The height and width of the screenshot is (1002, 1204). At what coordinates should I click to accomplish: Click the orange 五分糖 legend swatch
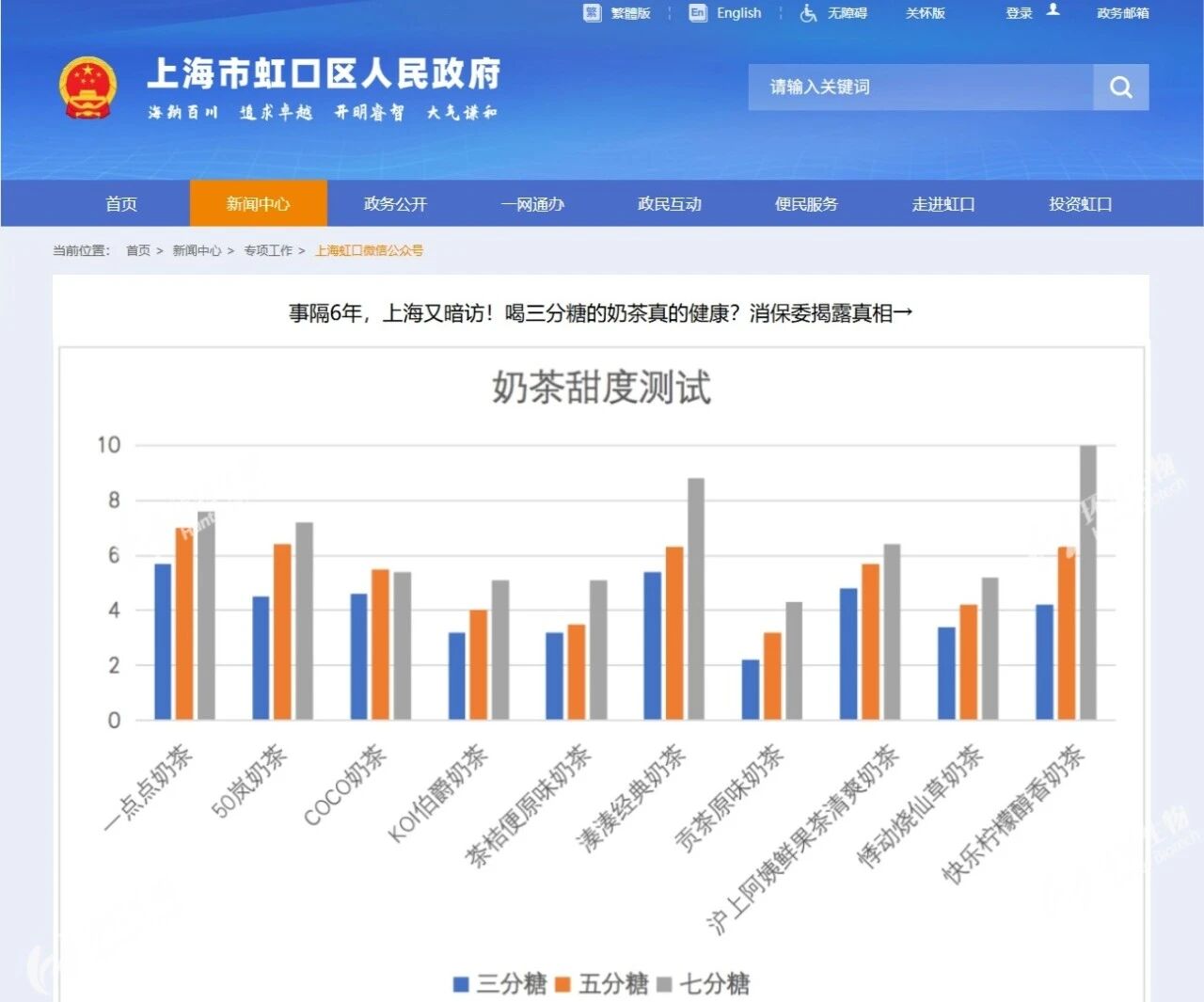click(562, 984)
